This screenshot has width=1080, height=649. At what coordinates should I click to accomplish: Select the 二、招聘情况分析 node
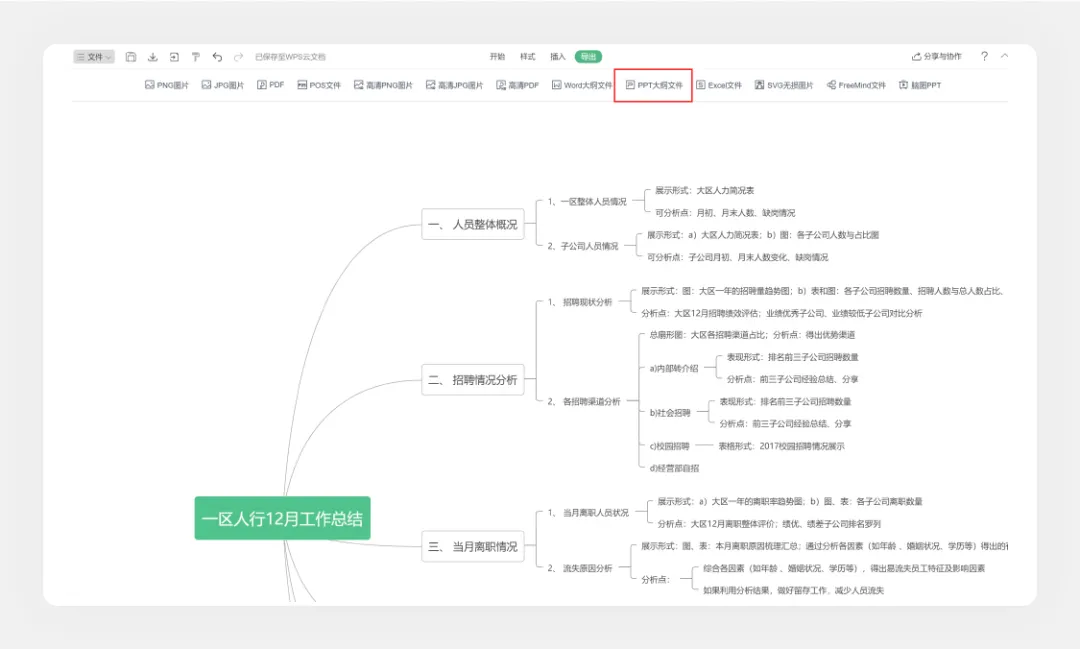coord(473,380)
